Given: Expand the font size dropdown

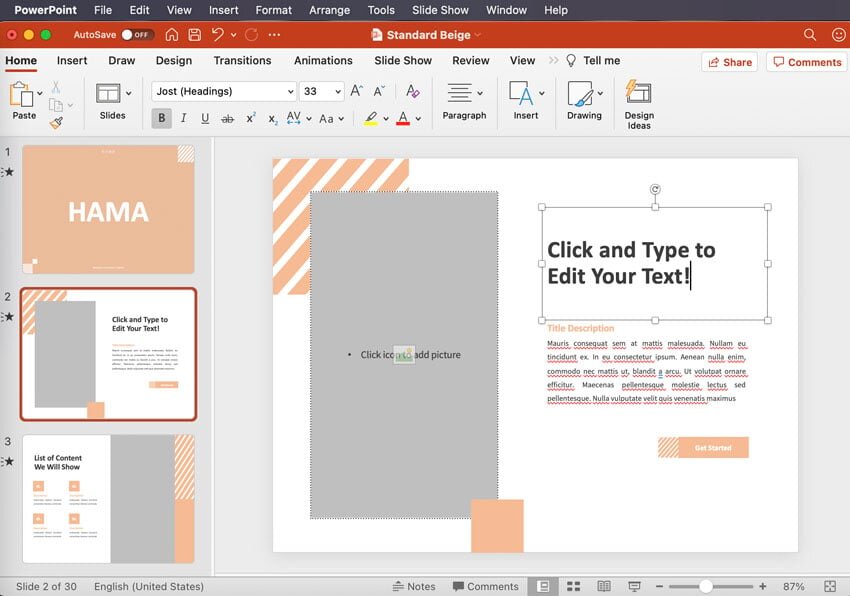Looking at the screenshot, I should 337,91.
